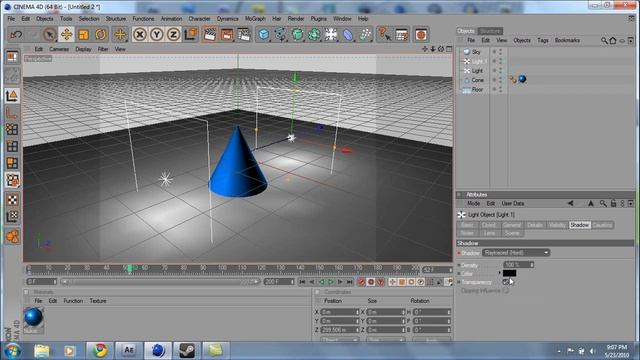Toggle the Y axis lock button
640x360 pixels.
click(156, 35)
